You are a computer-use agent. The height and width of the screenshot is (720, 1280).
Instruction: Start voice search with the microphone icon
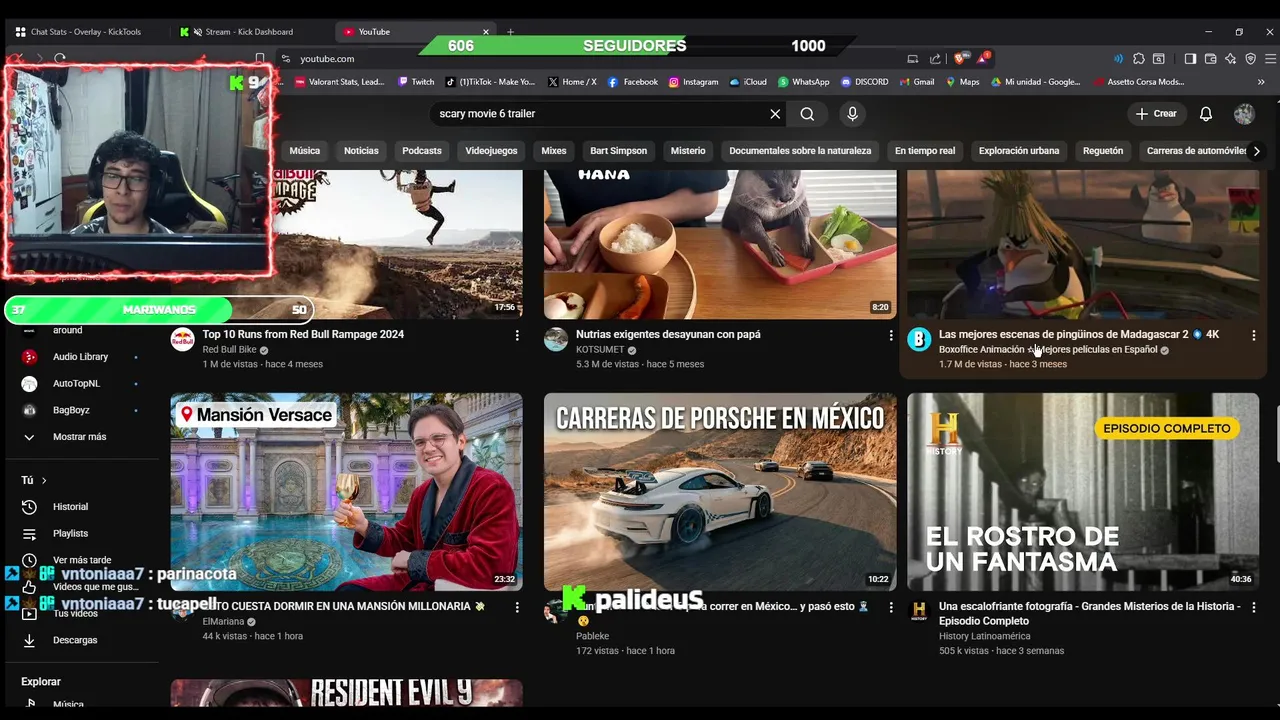point(852,114)
